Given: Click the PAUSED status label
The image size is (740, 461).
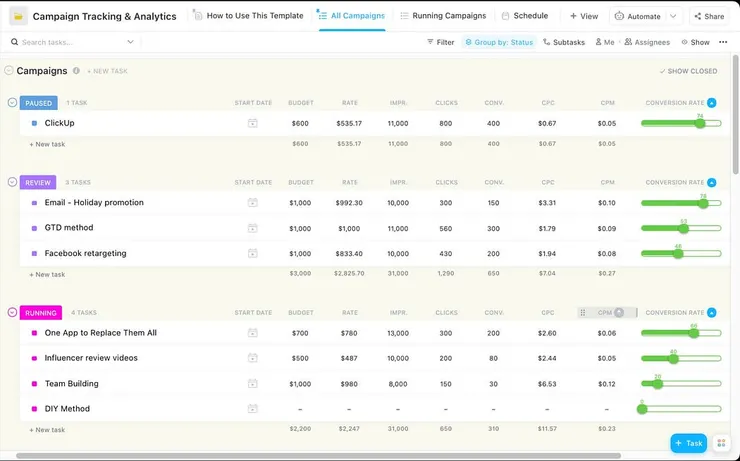Looking at the screenshot, I should click(39, 103).
